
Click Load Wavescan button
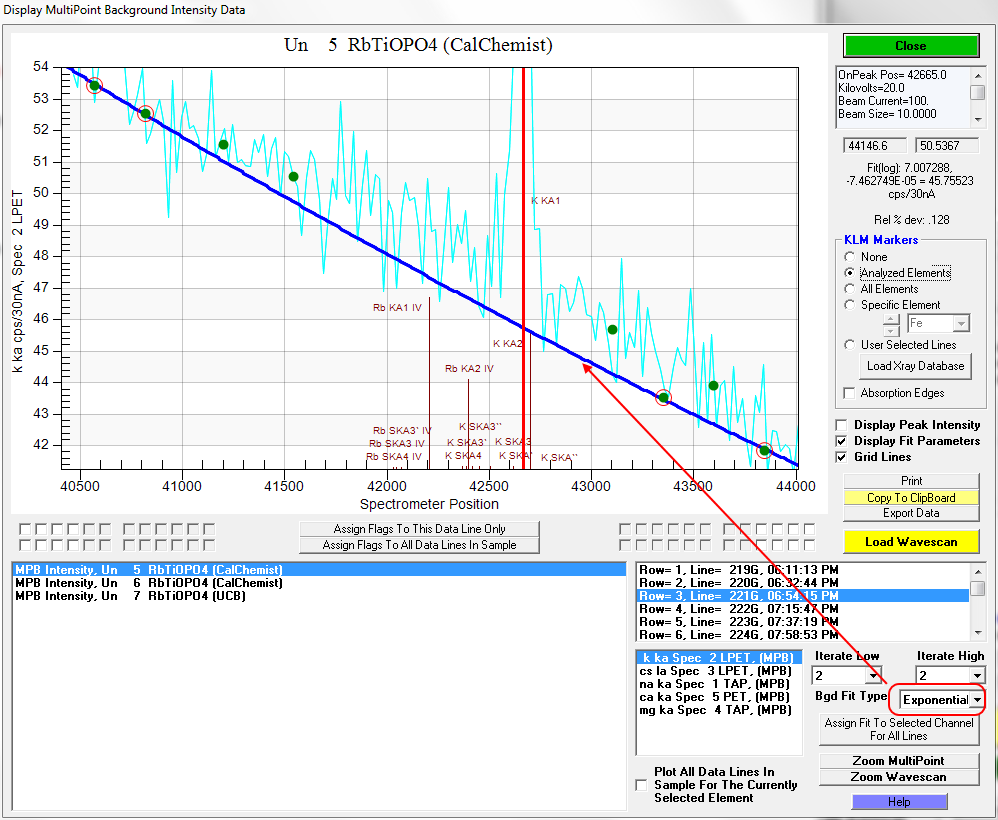point(910,542)
